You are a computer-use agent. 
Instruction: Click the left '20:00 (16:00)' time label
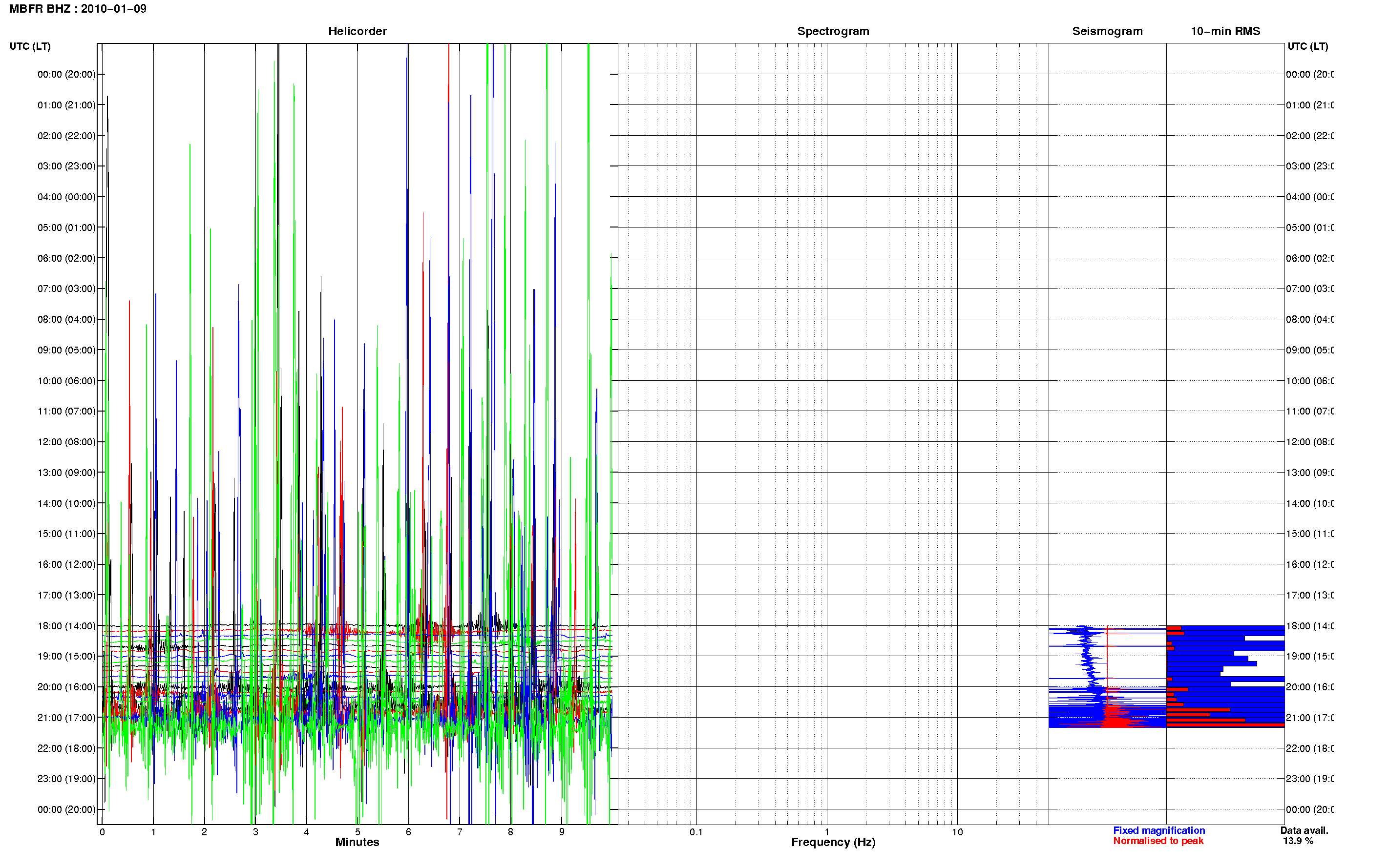pyautogui.click(x=66, y=687)
